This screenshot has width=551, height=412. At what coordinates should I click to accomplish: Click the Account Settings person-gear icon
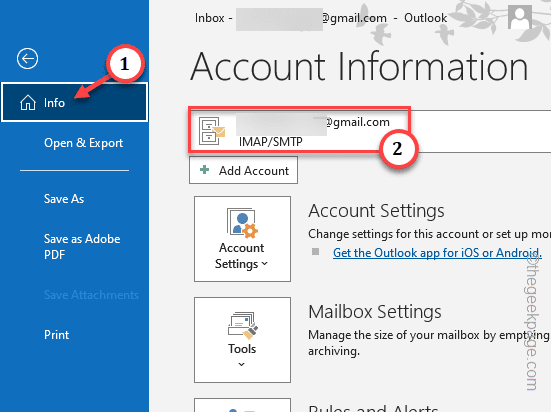(242, 222)
